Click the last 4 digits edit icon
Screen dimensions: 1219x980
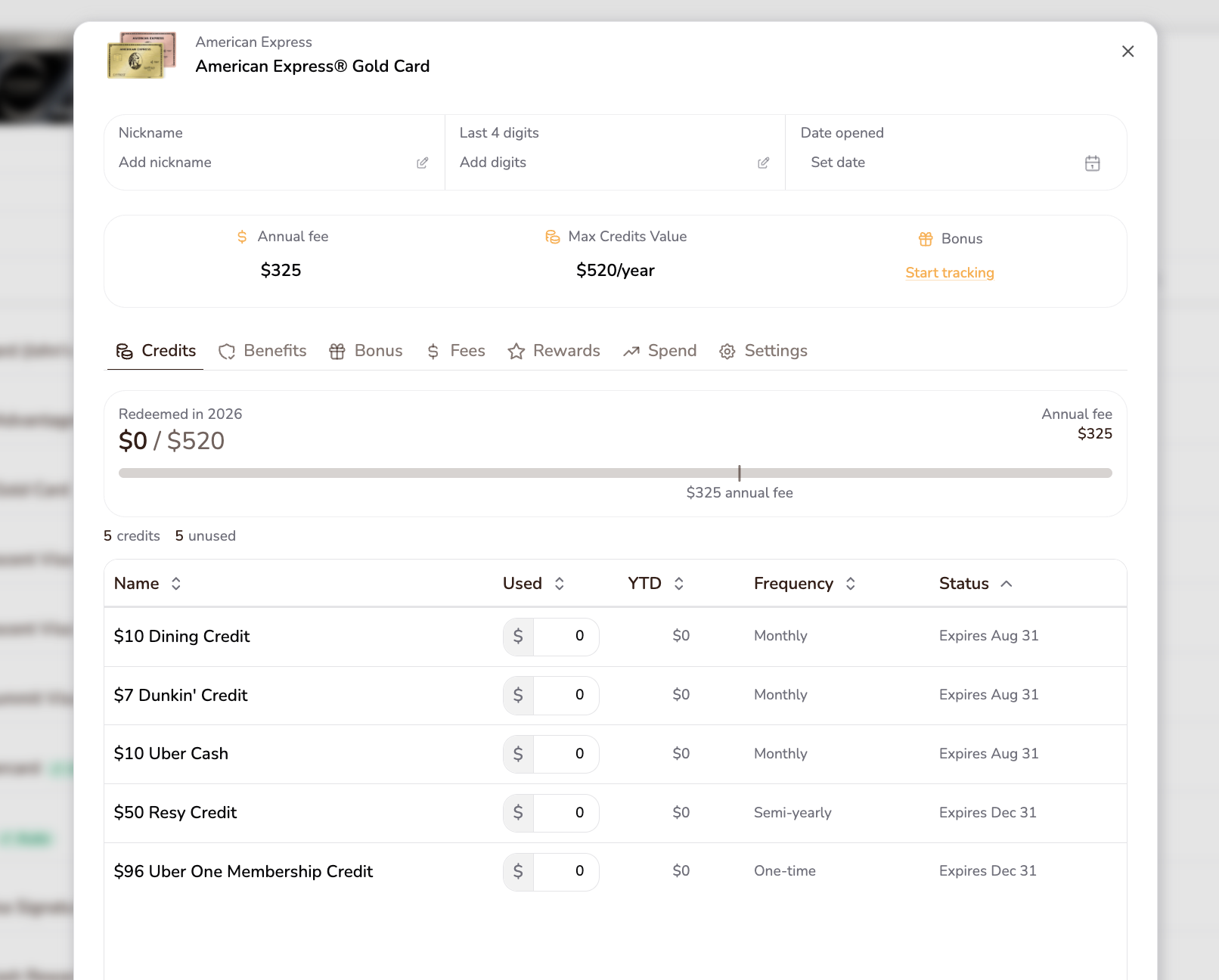coord(764,163)
